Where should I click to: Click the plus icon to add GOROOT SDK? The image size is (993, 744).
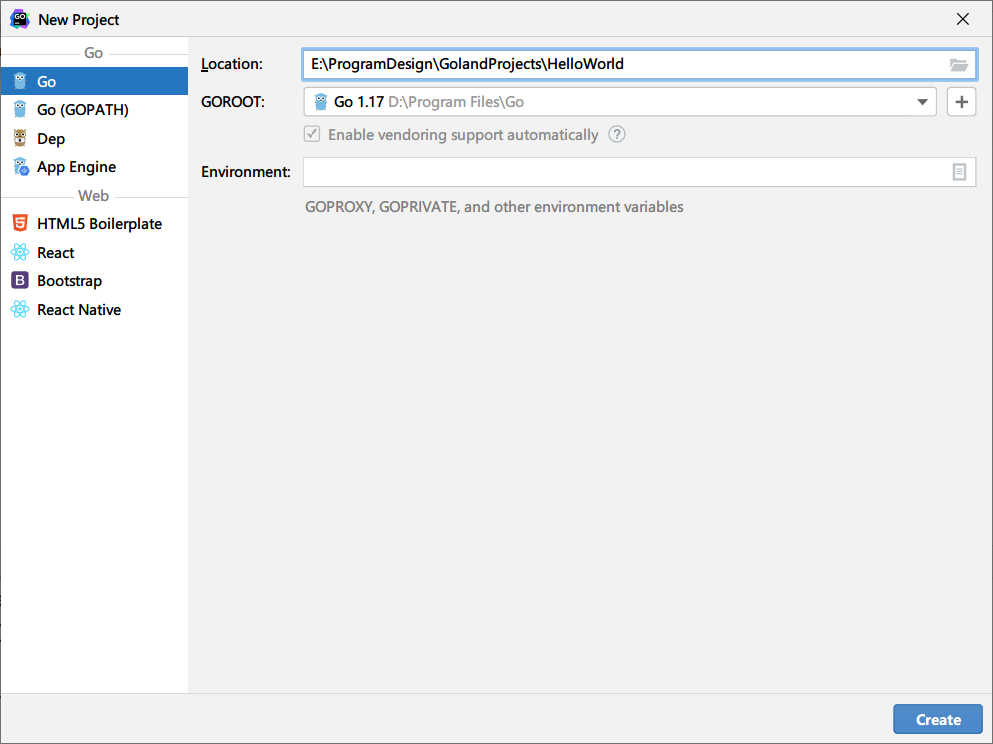click(x=961, y=102)
